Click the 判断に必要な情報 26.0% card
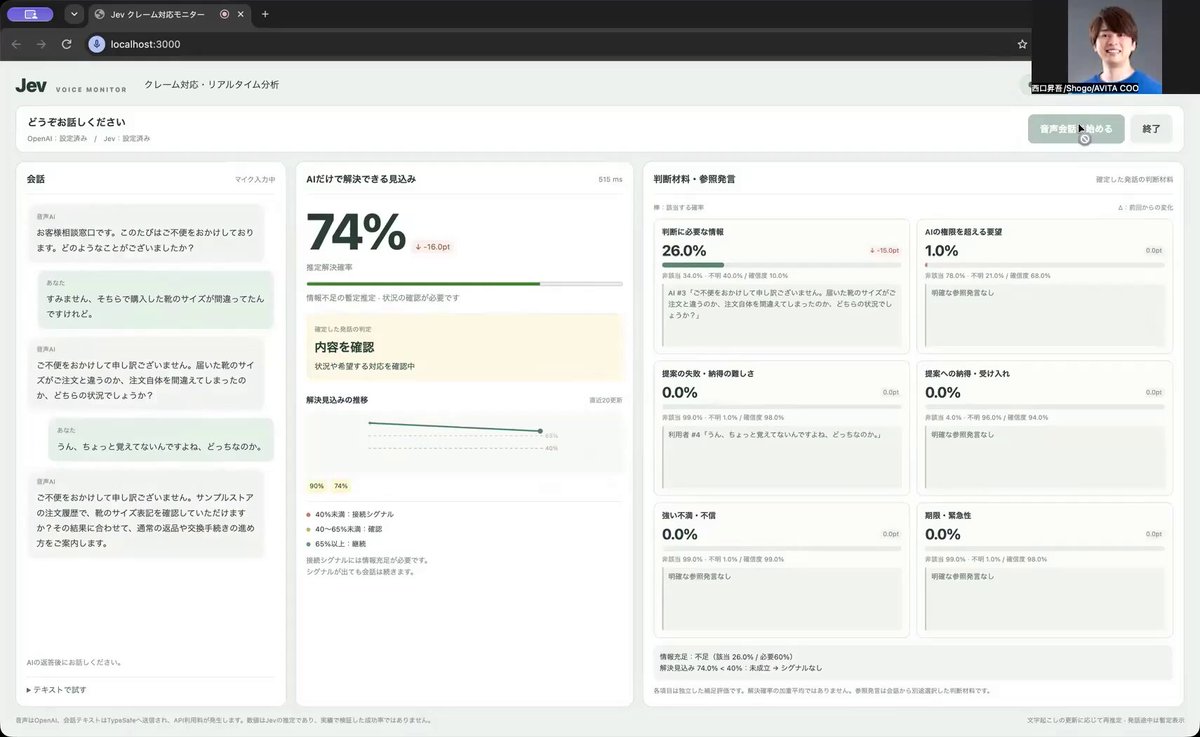The width and height of the screenshot is (1200, 737). tap(781, 286)
